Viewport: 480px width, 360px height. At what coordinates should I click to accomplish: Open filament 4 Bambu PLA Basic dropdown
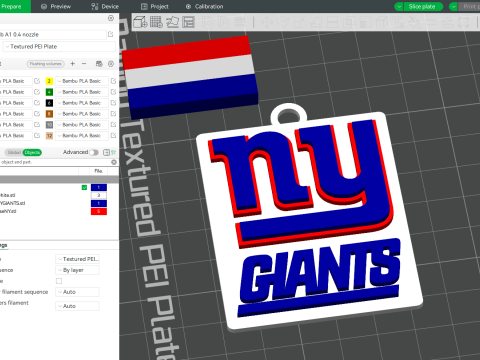[82, 92]
